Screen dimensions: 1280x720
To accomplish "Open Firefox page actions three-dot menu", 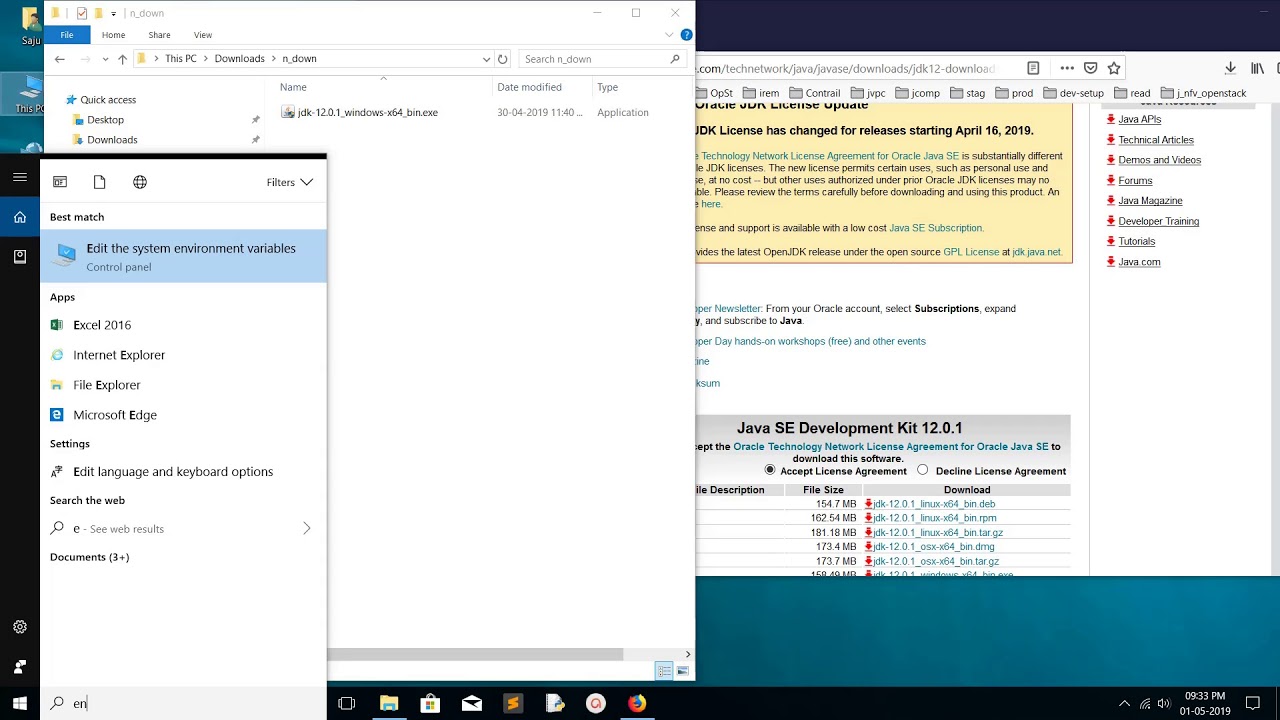I will coord(1067,68).
